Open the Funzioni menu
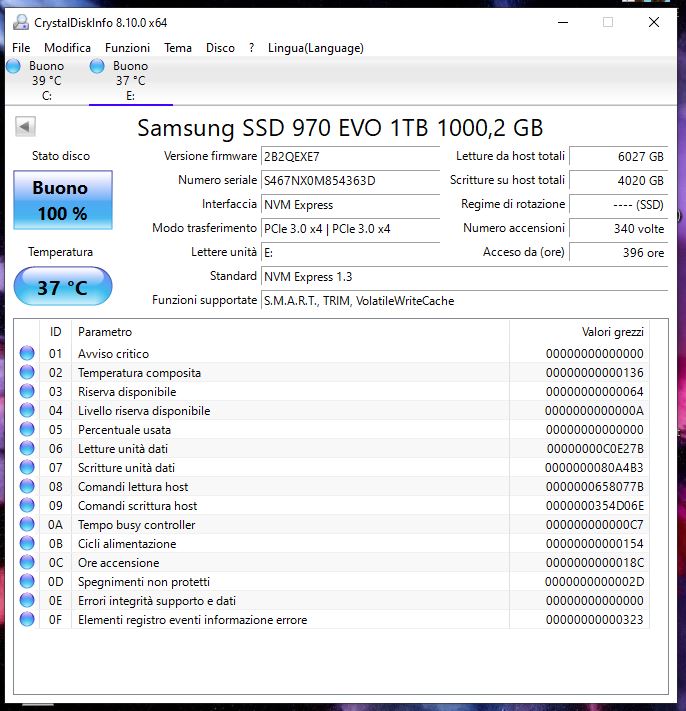This screenshot has height=711, width=686. point(127,48)
